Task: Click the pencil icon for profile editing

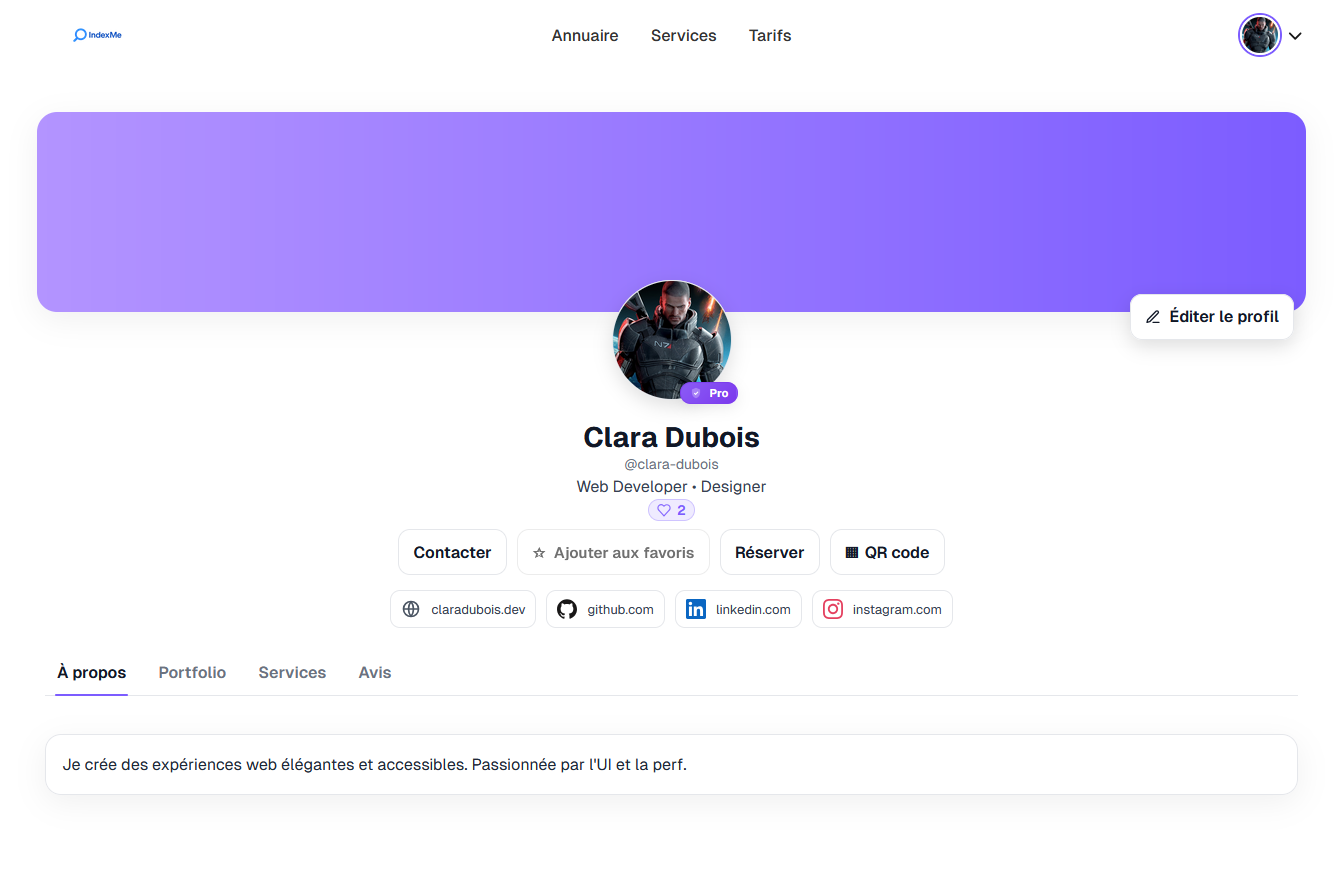Action: click(1153, 317)
